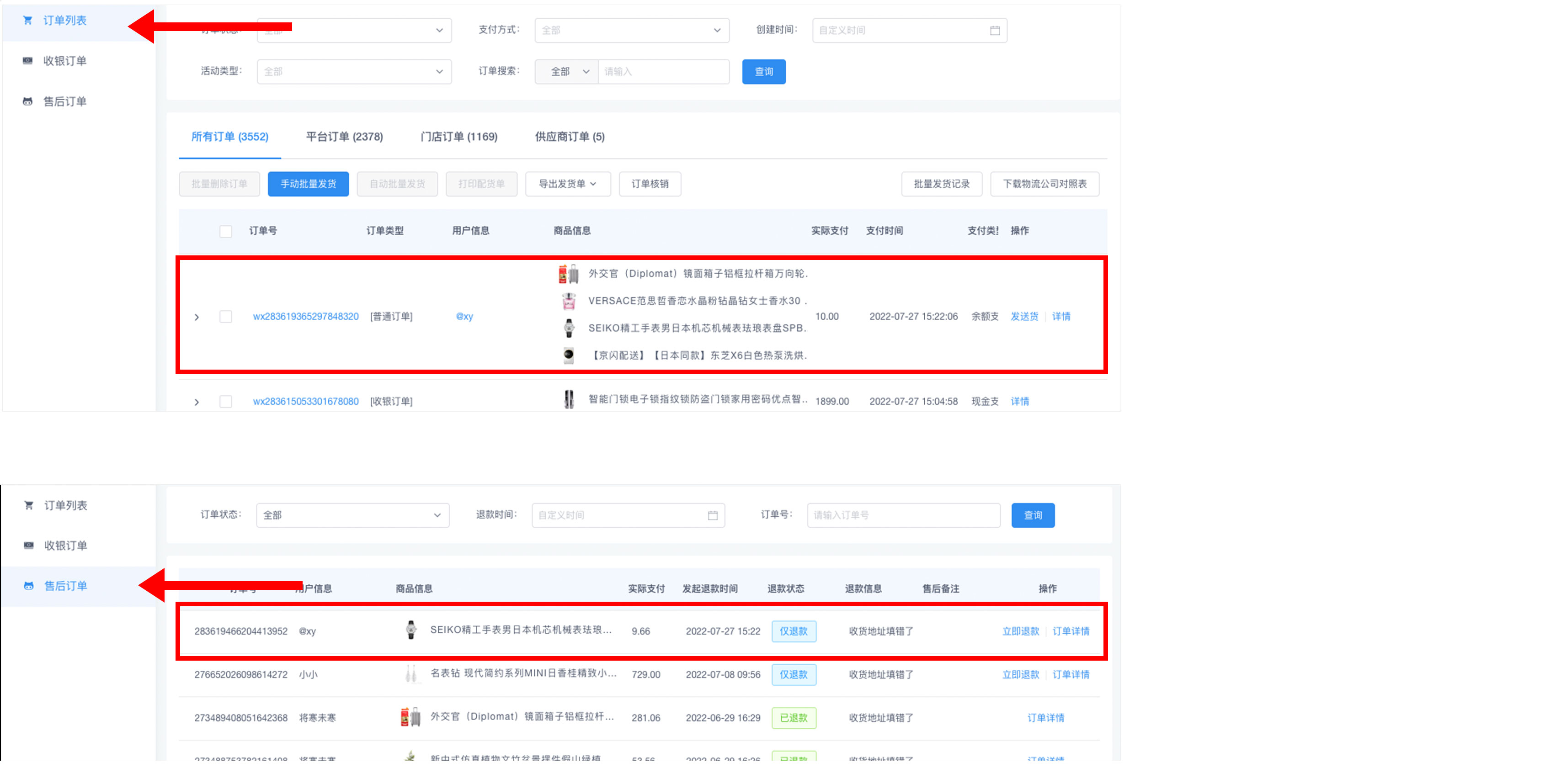Open the 支付方式 dropdown
This screenshot has width=1556, height=784.
tap(631, 30)
